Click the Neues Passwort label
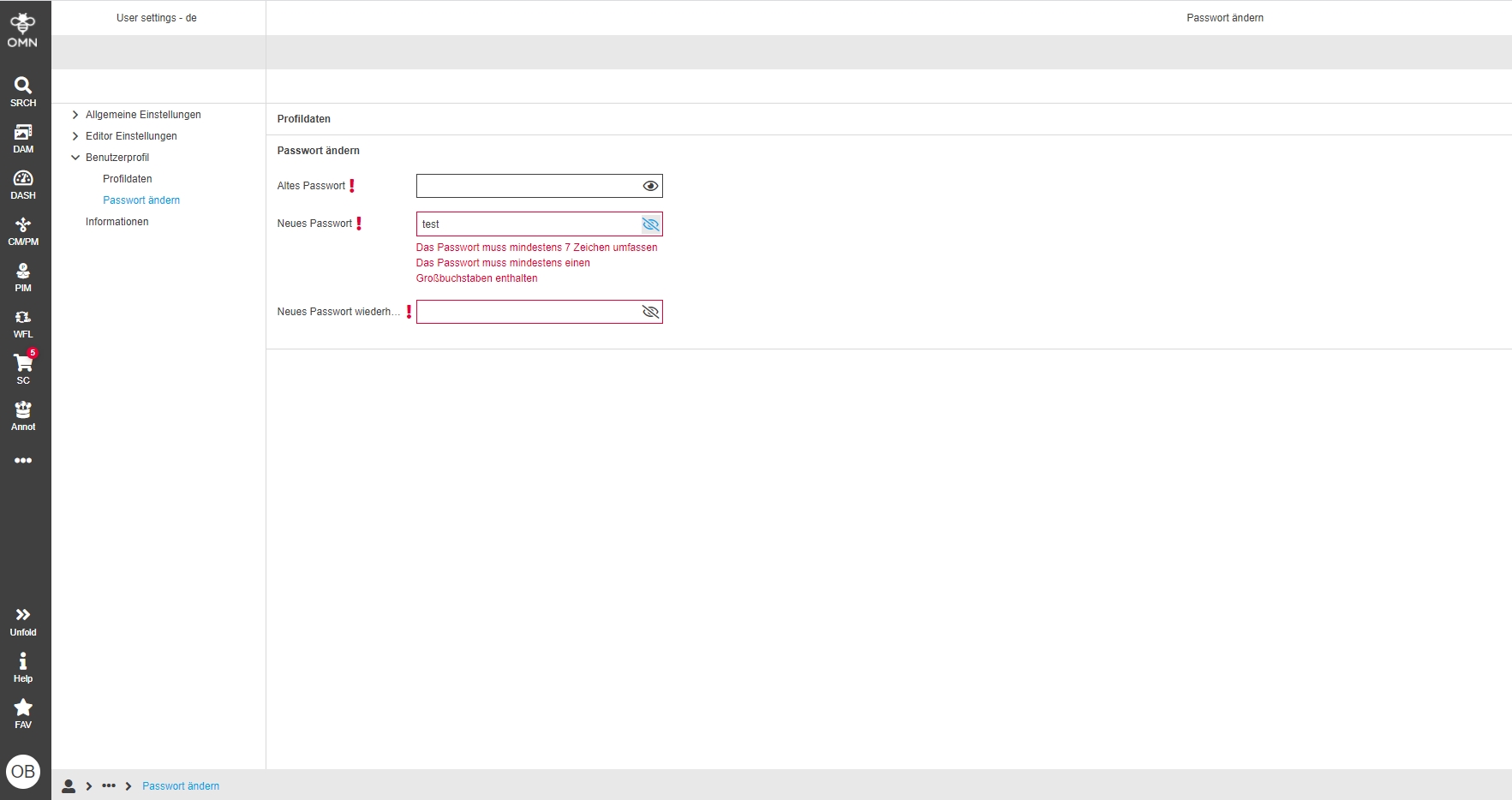The width and height of the screenshot is (1512, 800). tap(314, 224)
